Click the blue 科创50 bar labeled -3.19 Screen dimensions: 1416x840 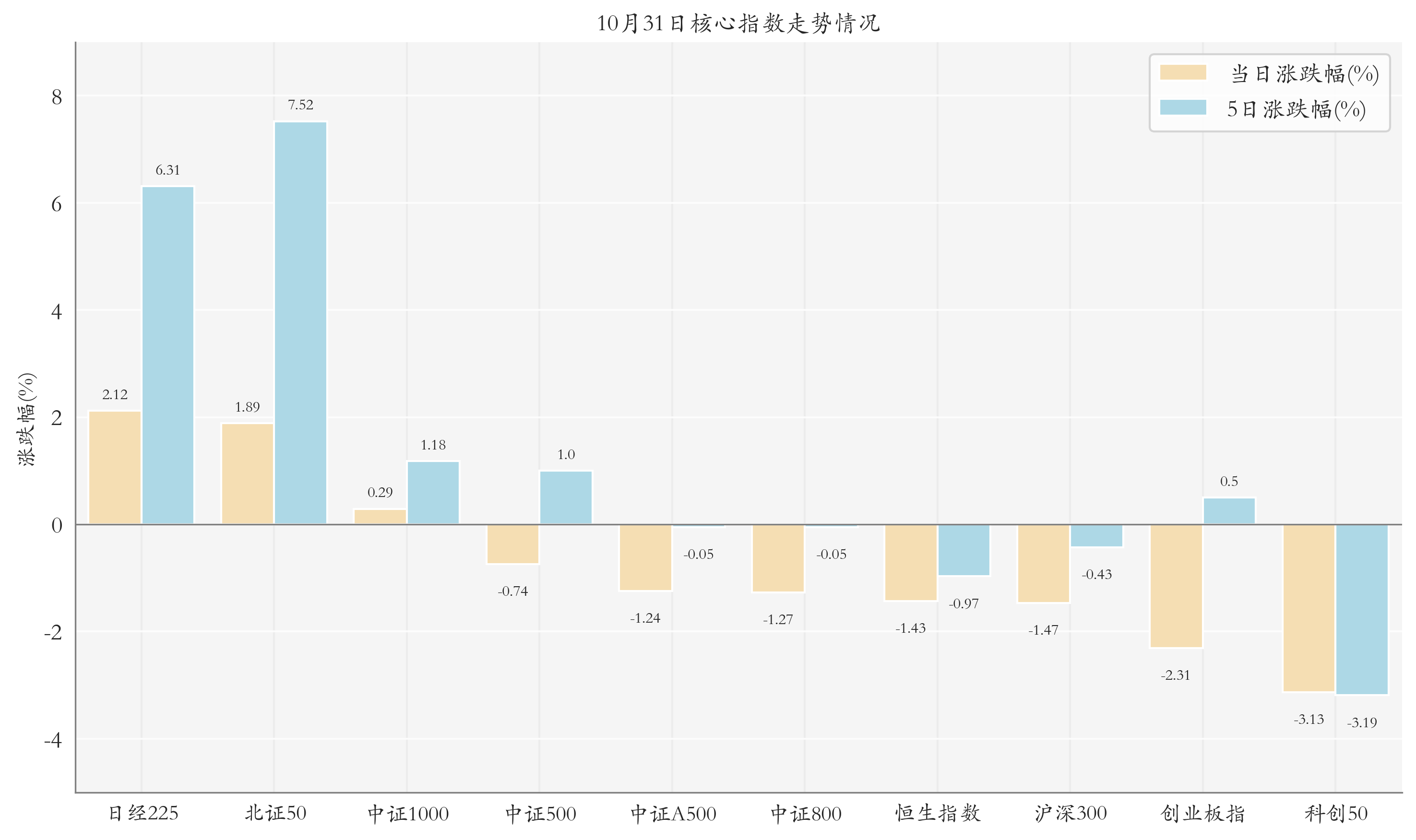(1362, 609)
